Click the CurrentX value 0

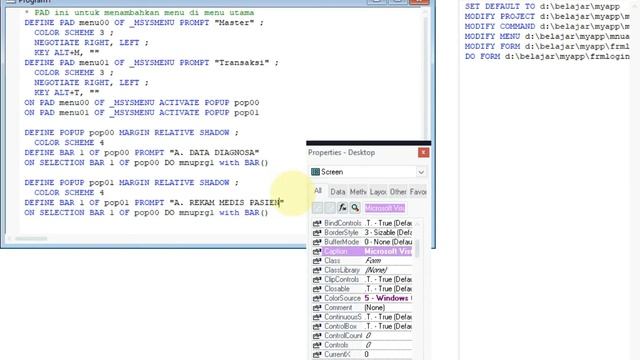tap(367, 355)
